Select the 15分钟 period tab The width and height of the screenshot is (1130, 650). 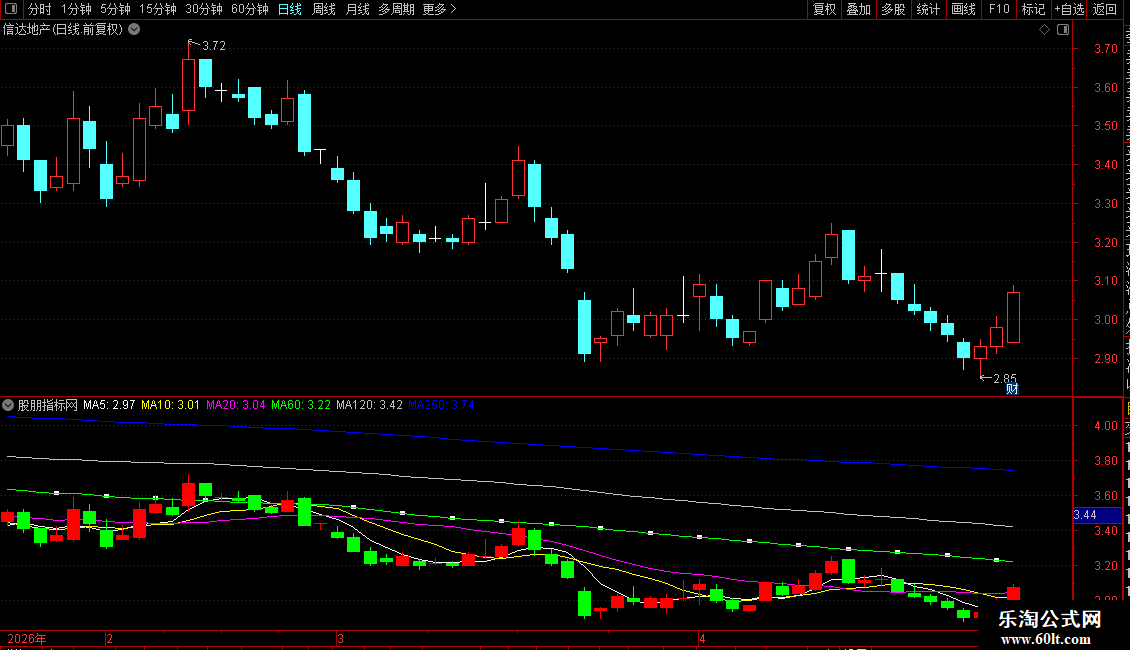coord(157,9)
